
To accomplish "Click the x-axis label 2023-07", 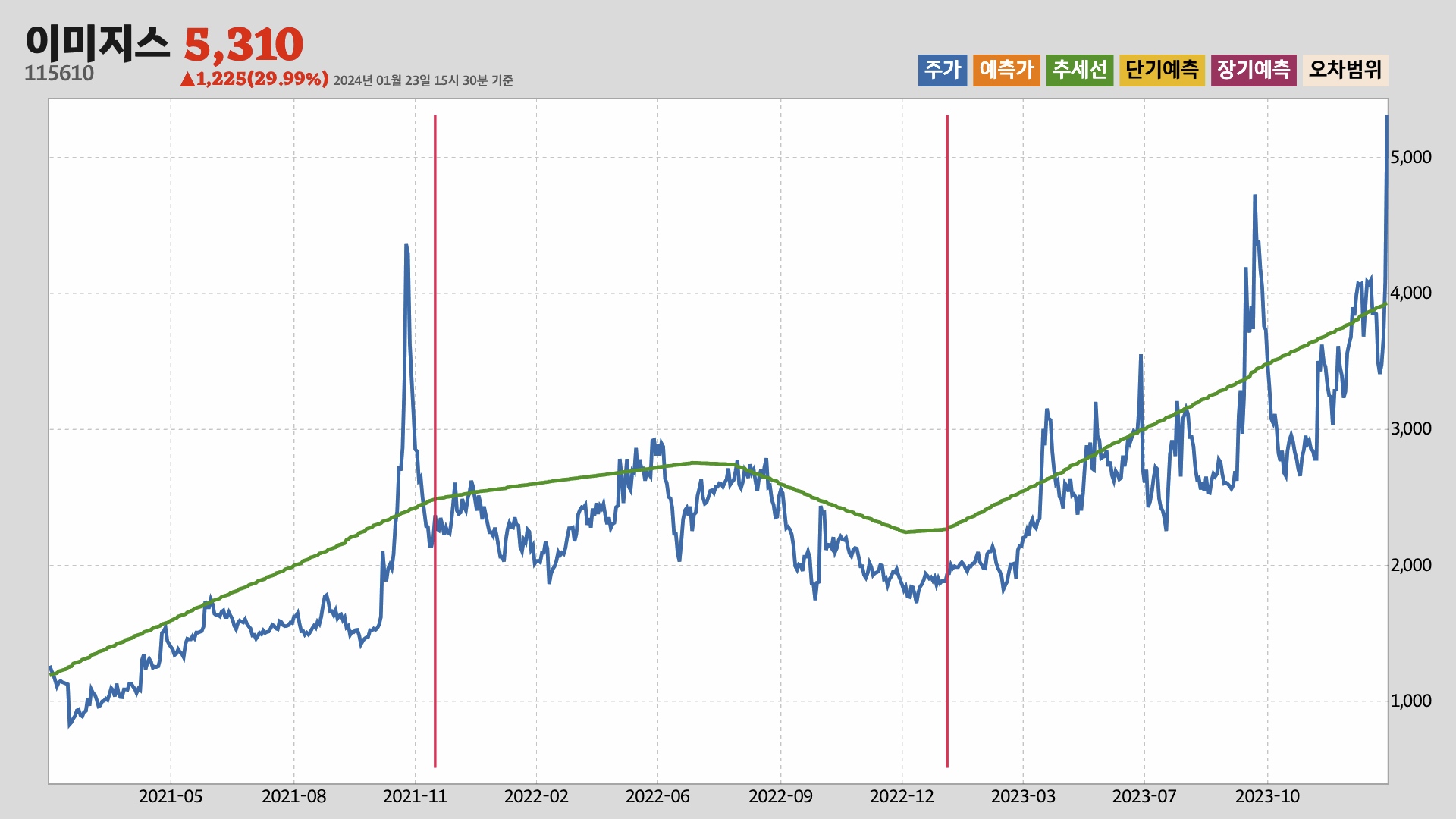I will tap(1144, 796).
